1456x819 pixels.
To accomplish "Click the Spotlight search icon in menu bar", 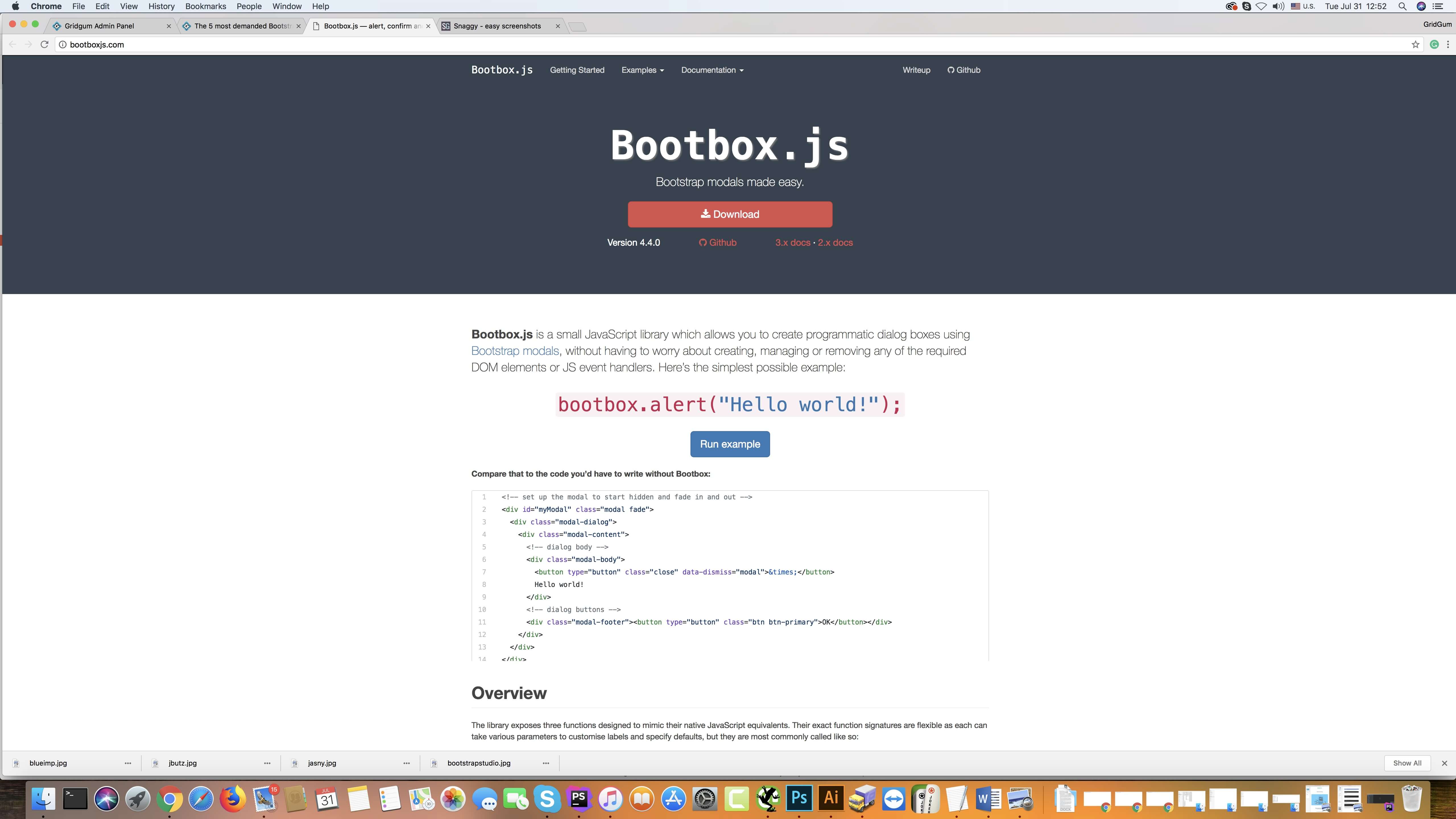I will click(1402, 6).
